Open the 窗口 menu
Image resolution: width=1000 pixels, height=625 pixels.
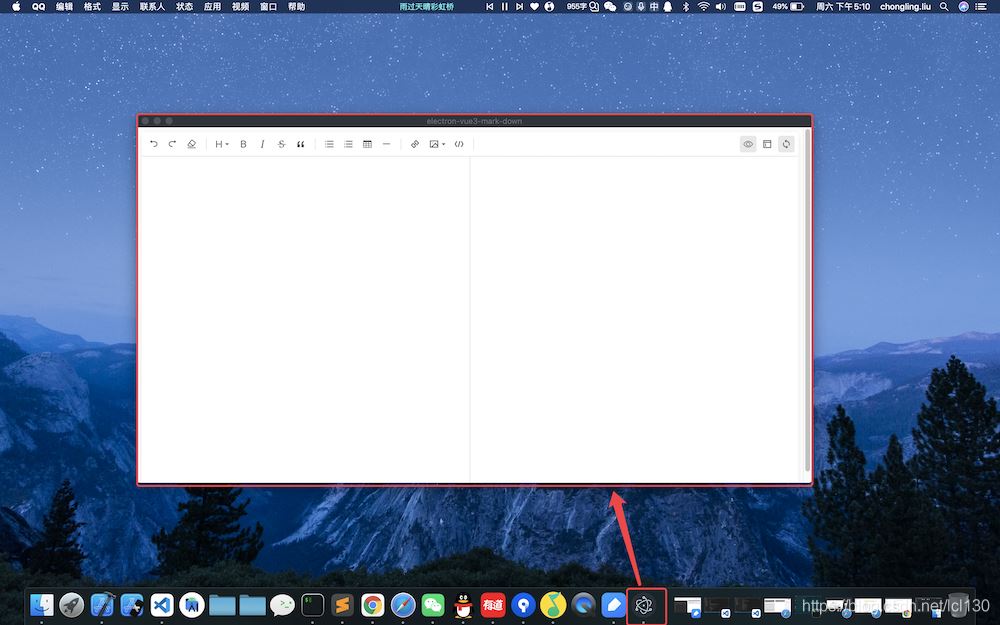coord(268,6)
